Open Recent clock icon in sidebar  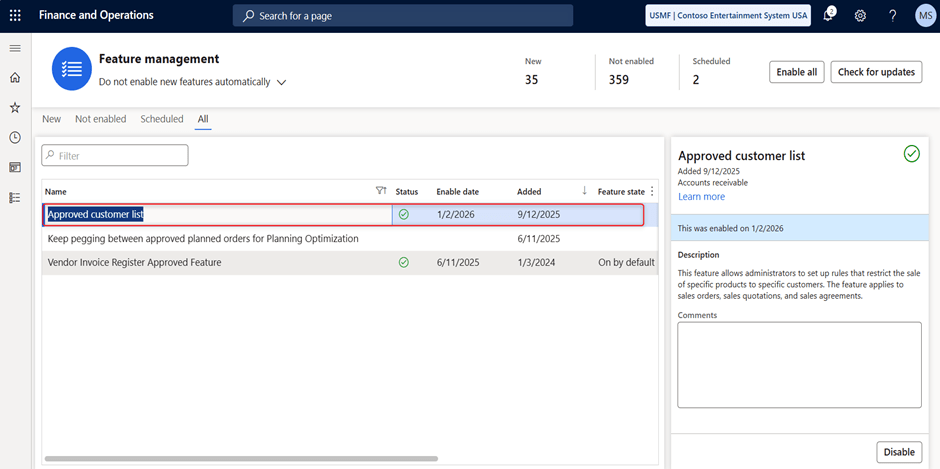point(15,138)
